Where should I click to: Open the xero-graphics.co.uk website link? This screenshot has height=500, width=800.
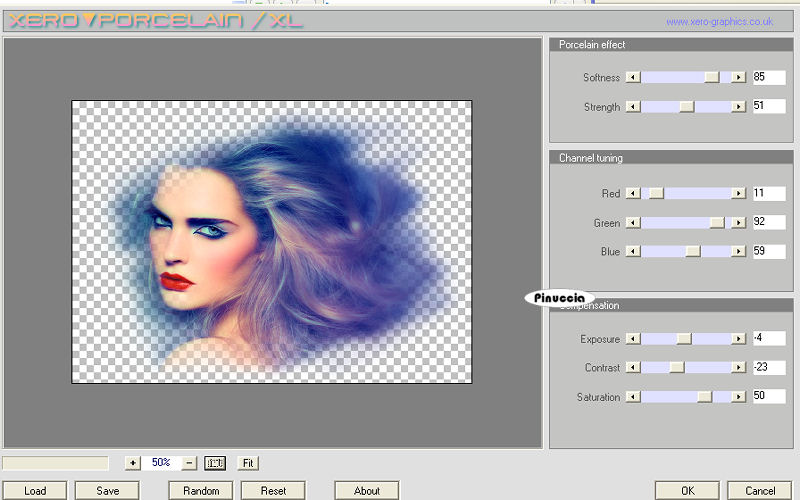point(719,21)
